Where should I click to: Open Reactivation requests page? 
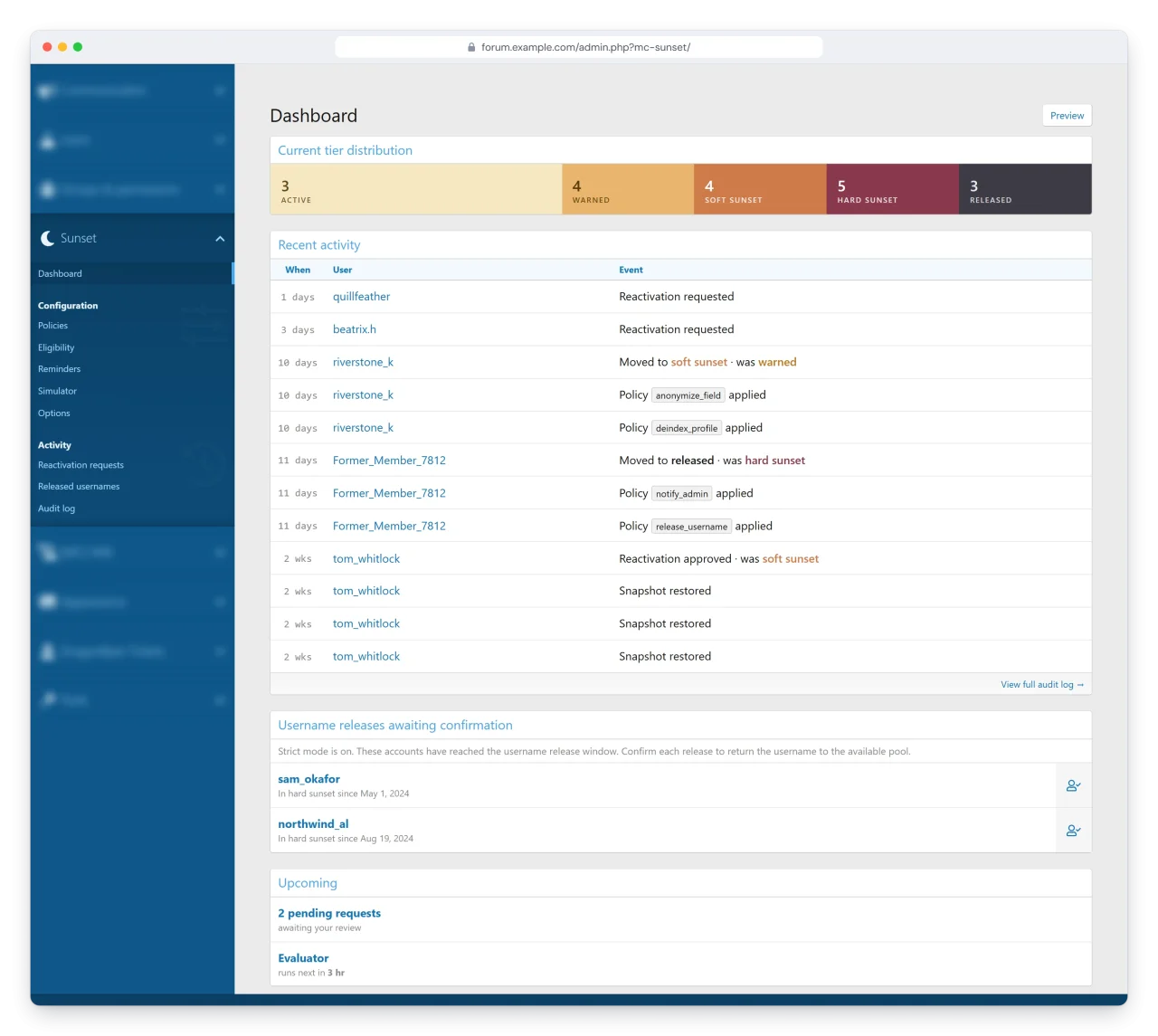(x=81, y=465)
